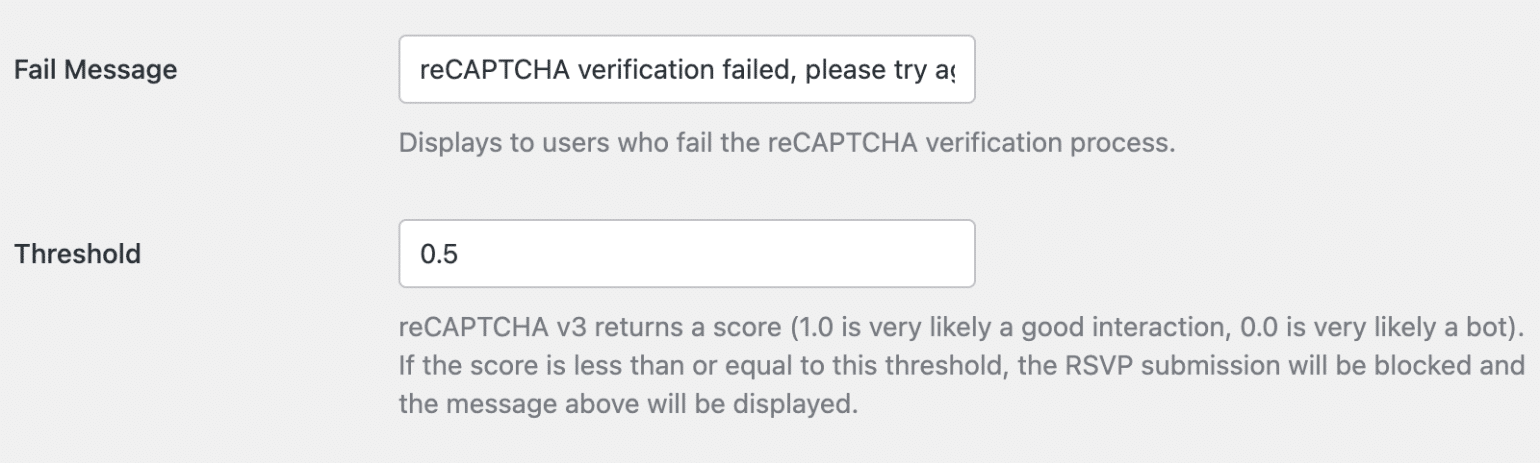The image size is (1540, 463).
Task: Click into the Fail Message input field
Action: click(686, 71)
